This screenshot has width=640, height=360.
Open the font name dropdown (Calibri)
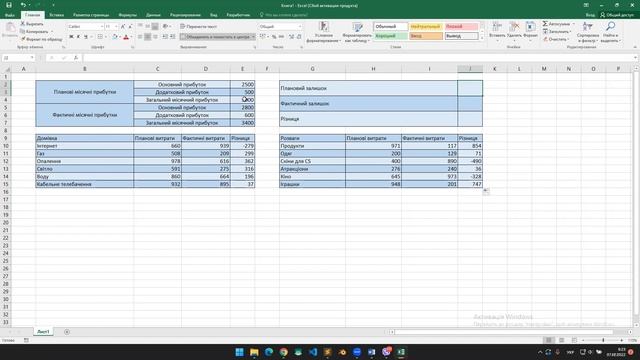click(x=102, y=27)
